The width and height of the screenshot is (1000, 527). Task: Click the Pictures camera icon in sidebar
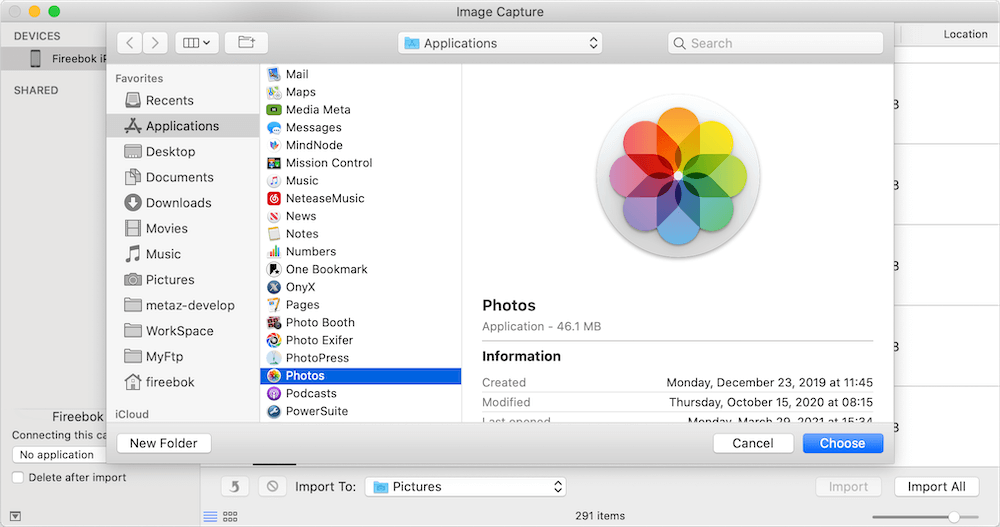point(133,279)
